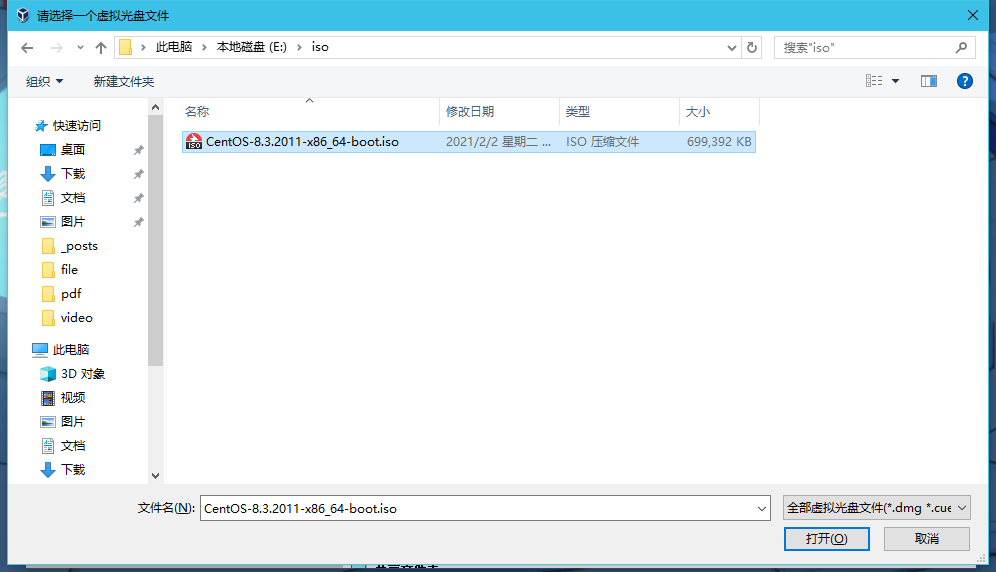The height and width of the screenshot is (572, 996).
Task: Open 快速访问 in the navigation pane
Action: coord(77,126)
